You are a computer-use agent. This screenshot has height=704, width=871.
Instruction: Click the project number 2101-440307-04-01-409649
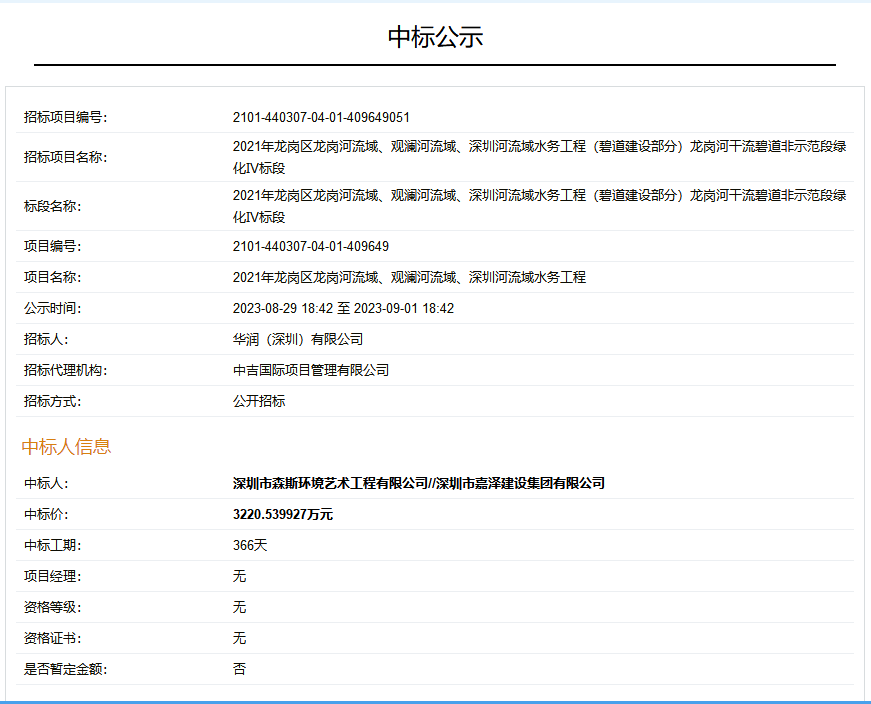[311, 247]
